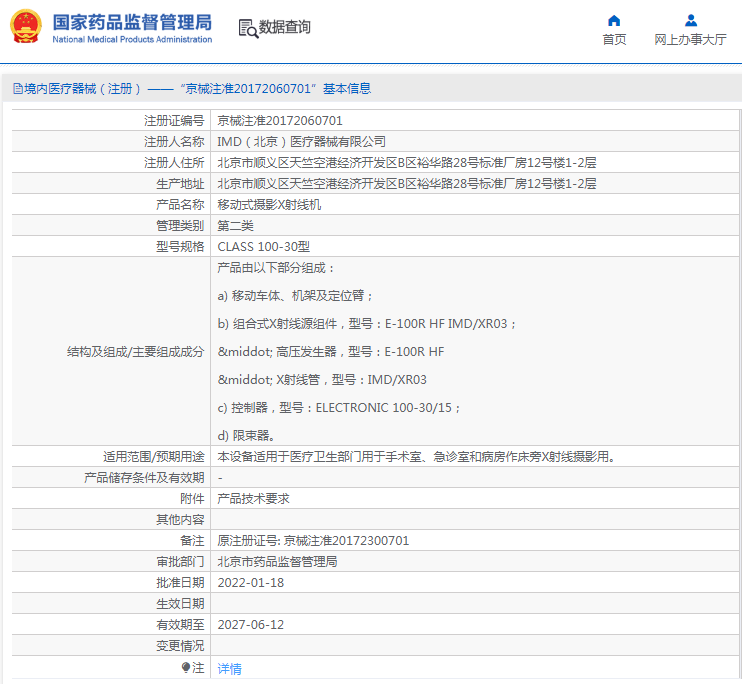Click the lightbulb icon beside 注
The height and width of the screenshot is (684, 742).
pos(186,667)
